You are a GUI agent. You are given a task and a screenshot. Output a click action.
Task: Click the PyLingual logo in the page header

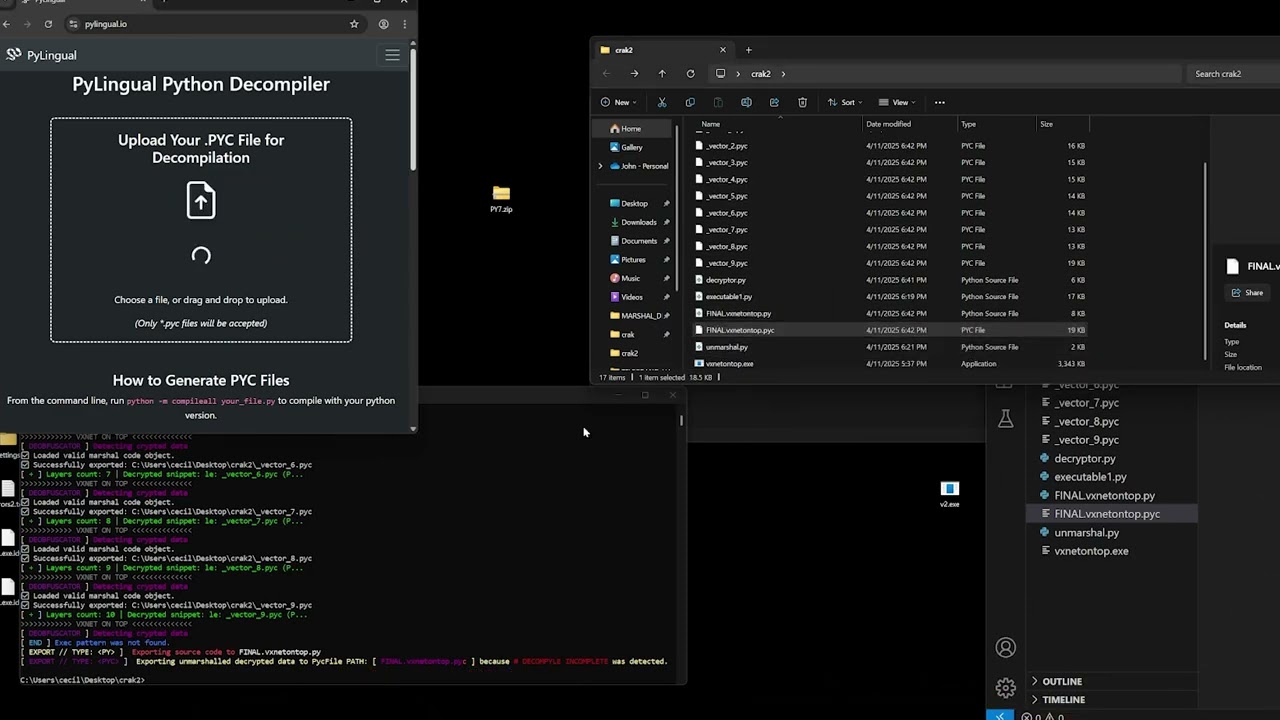[x=40, y=55]
